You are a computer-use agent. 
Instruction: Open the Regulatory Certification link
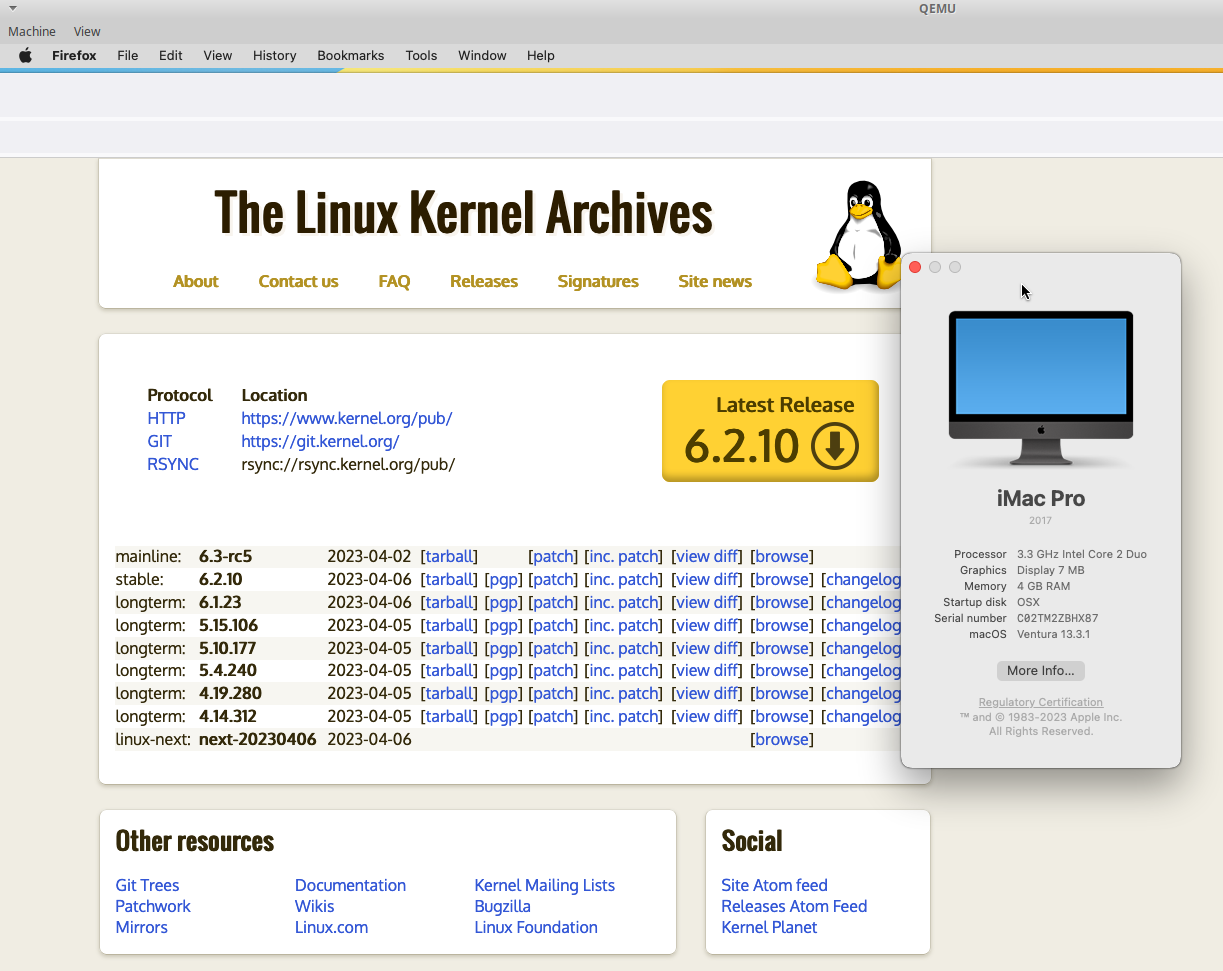1040,702
